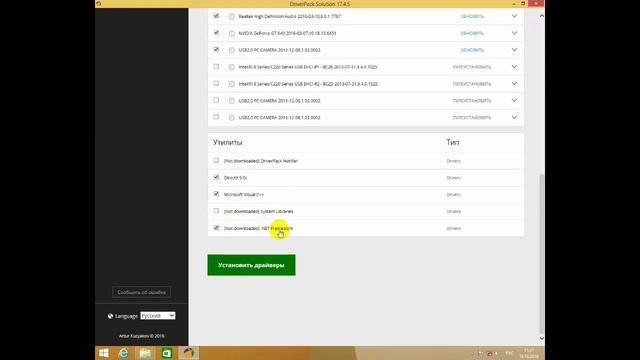Uncheck the .NET Framework utility
The width and height of the screenshot is (640, 360).
pyautogui.click(x=216, y=228)
